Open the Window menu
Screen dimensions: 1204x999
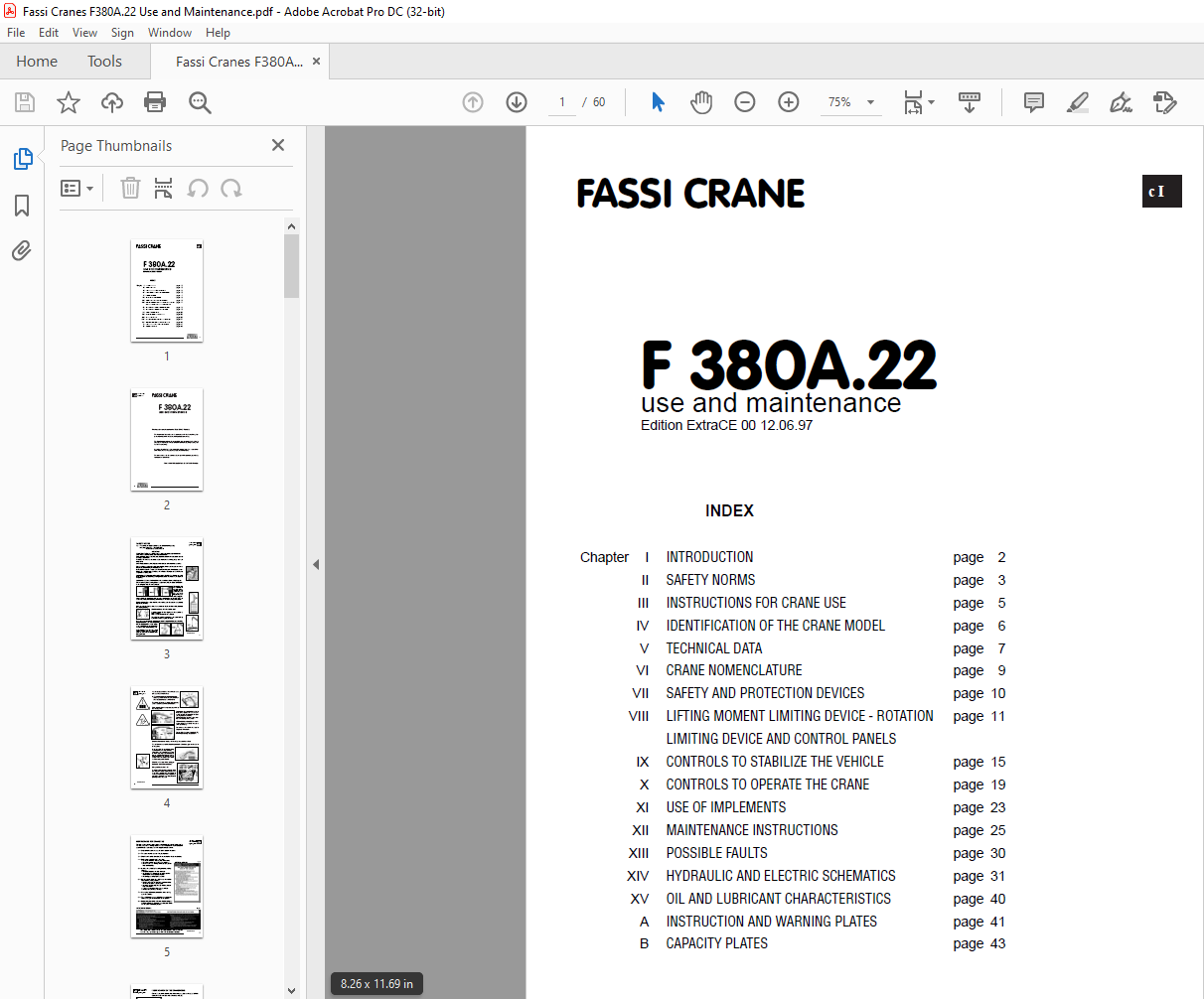170,33
